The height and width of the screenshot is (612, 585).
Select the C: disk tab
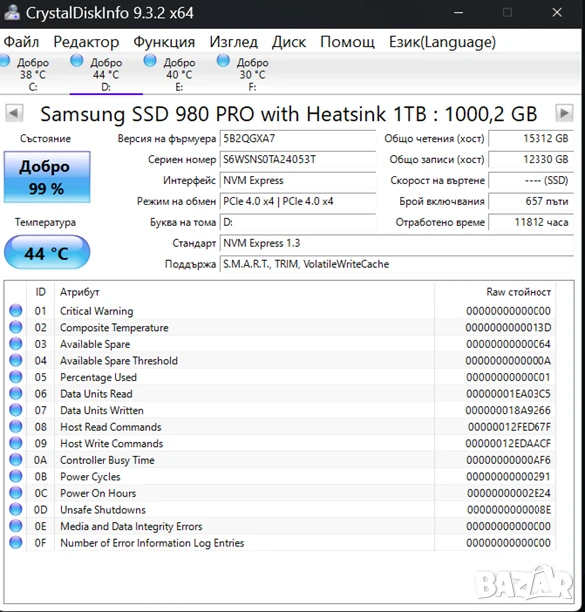click(x=33, y=74)
